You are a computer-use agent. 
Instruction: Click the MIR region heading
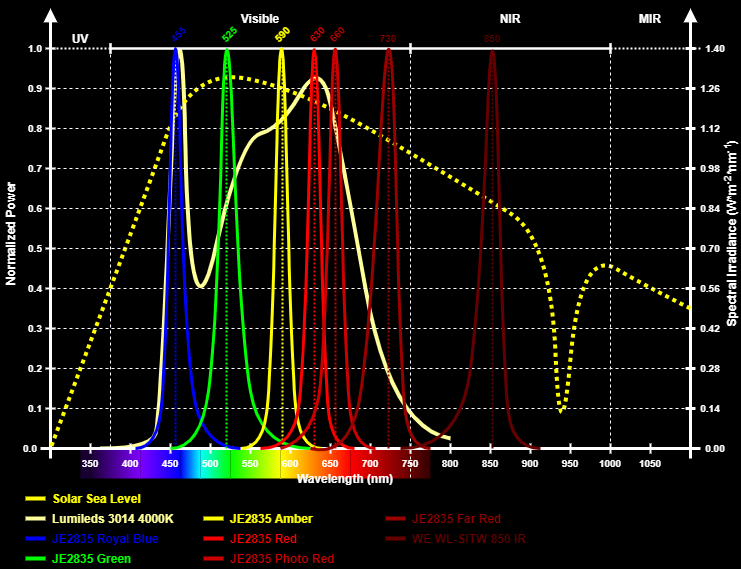(x=650, y=19)
